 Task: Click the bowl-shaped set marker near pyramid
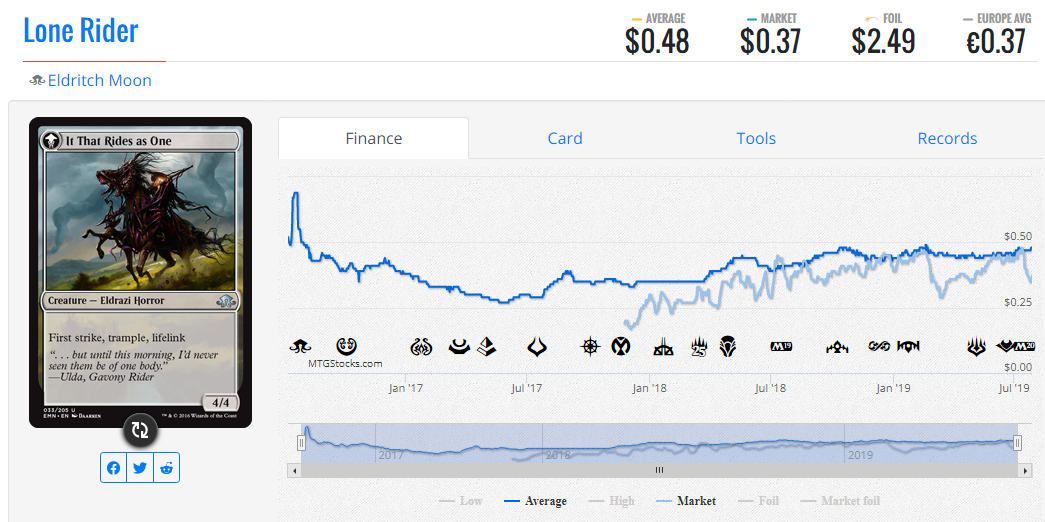(459, 346)
